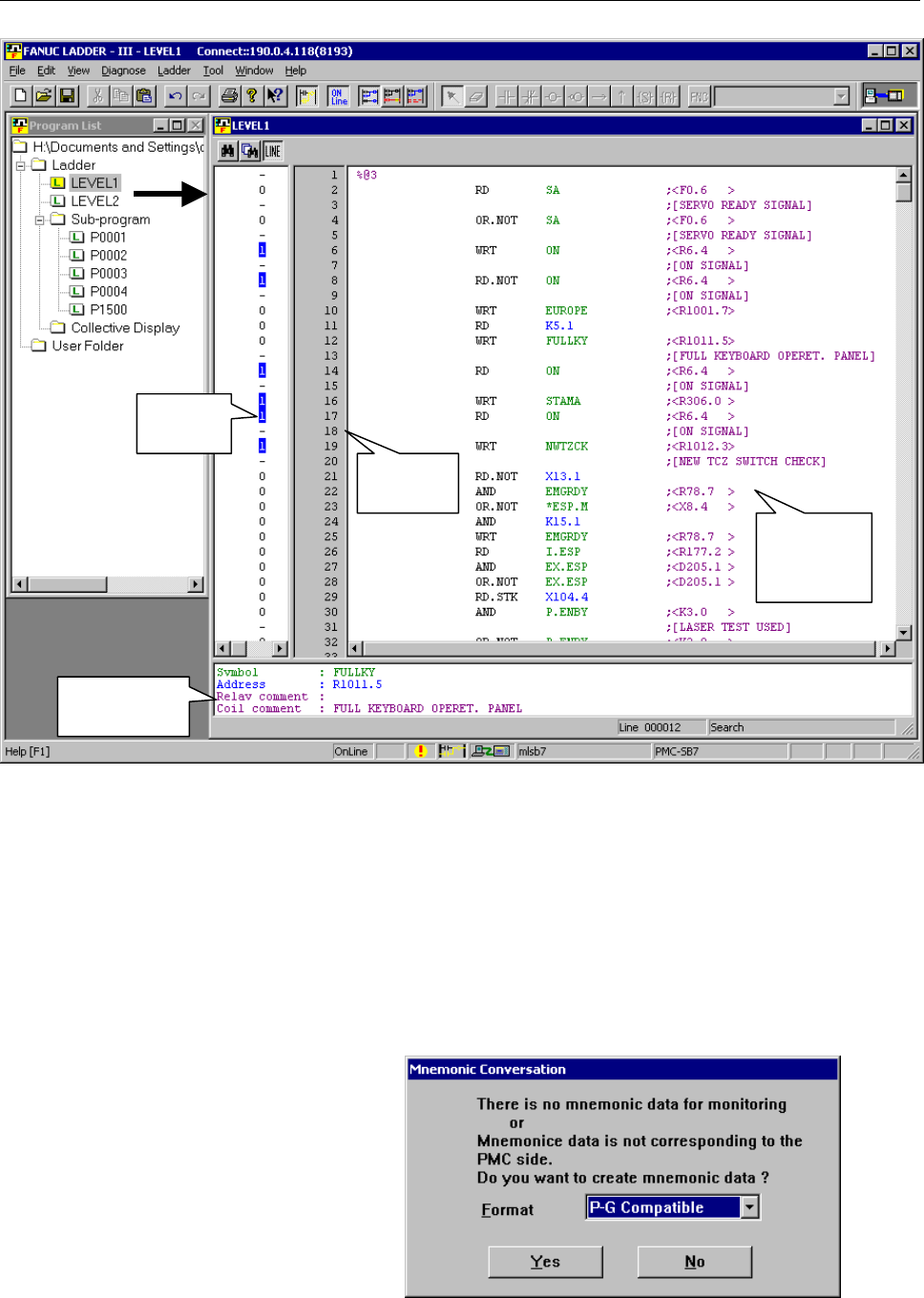Select LEVEL1 in the program tree
924x1298 pixels.
coord(94,183)
